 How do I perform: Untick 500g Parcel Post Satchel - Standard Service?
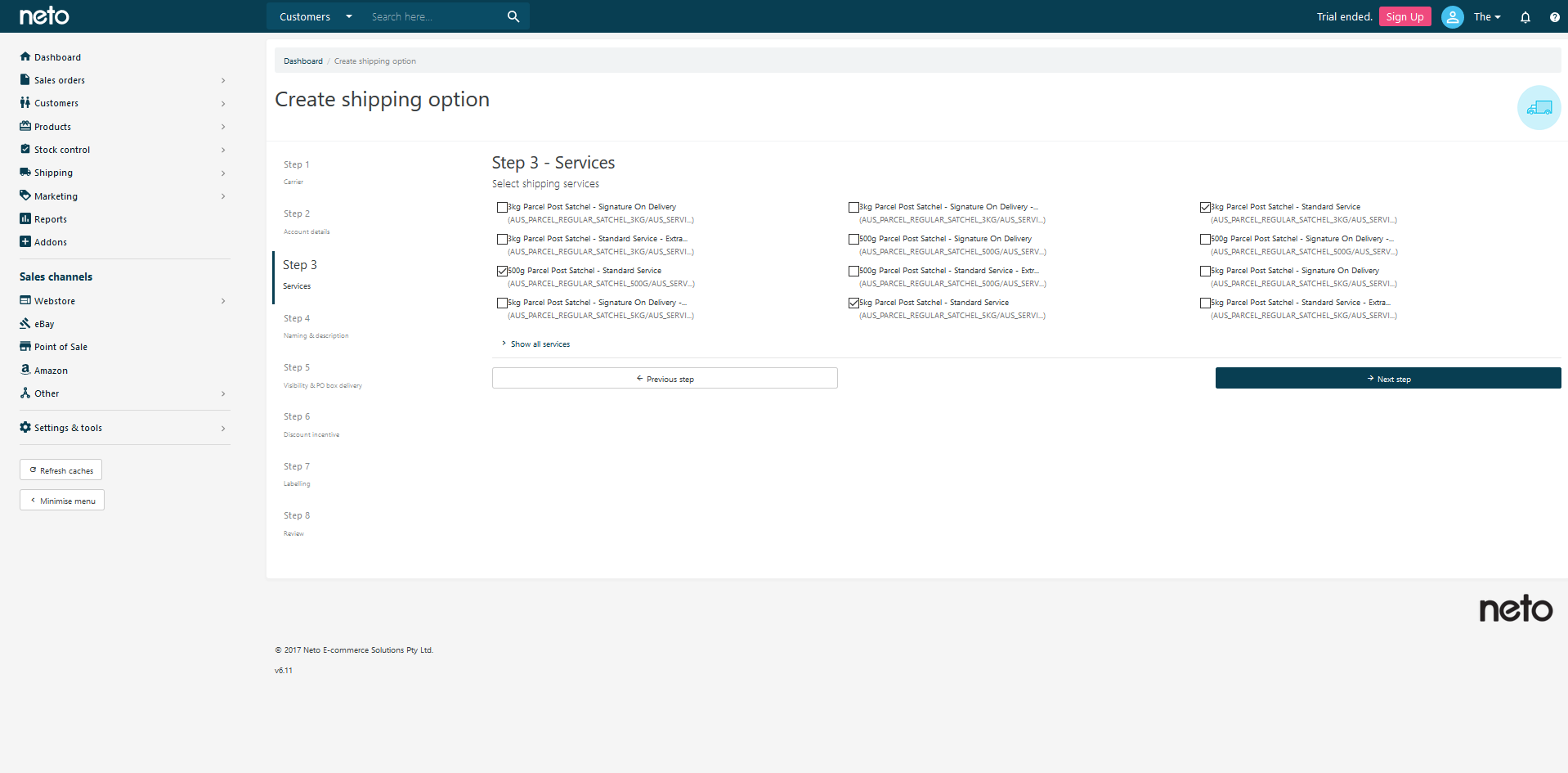coord(502,271)
